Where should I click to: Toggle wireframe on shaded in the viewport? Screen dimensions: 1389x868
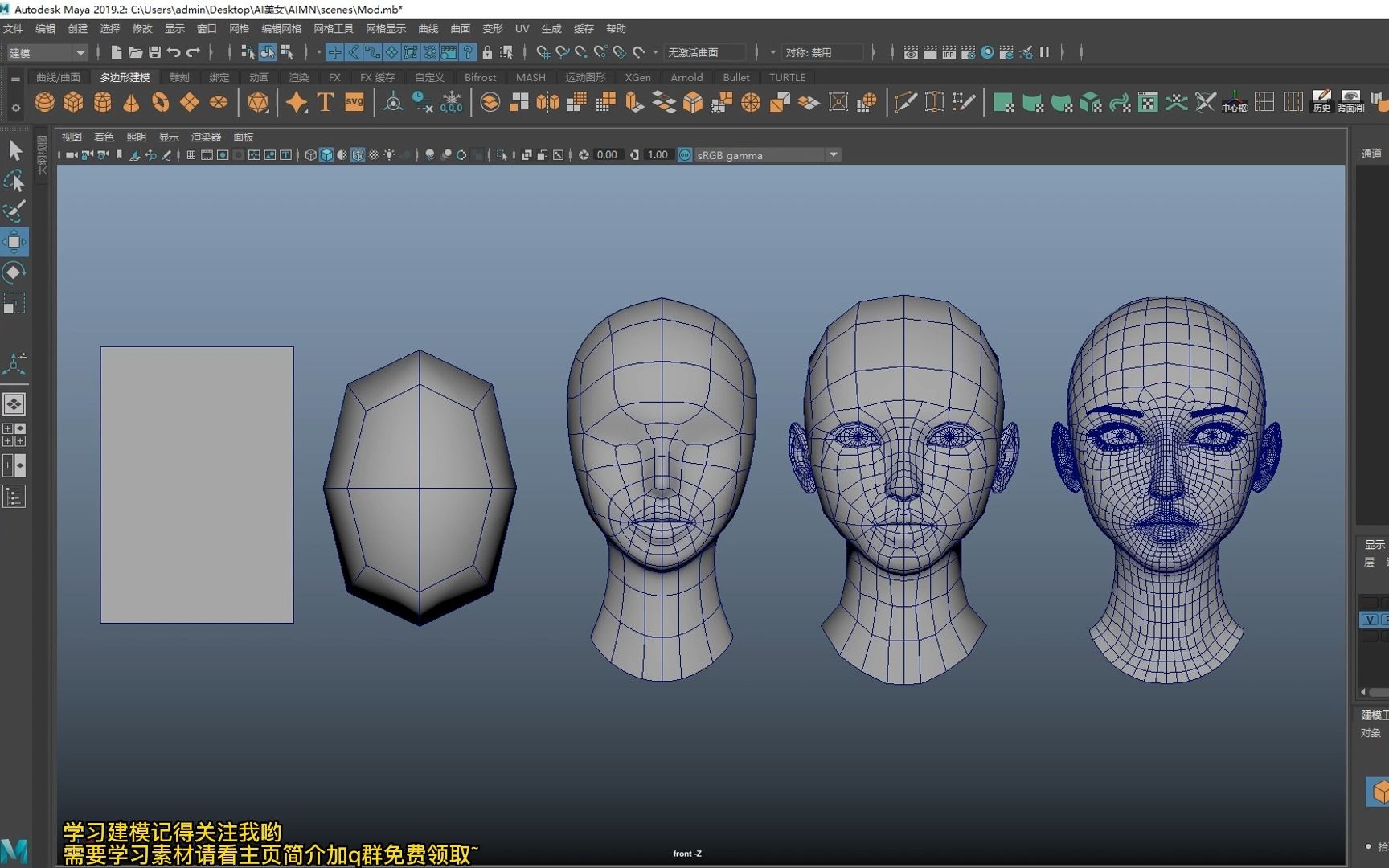click(x=358, y=155)
